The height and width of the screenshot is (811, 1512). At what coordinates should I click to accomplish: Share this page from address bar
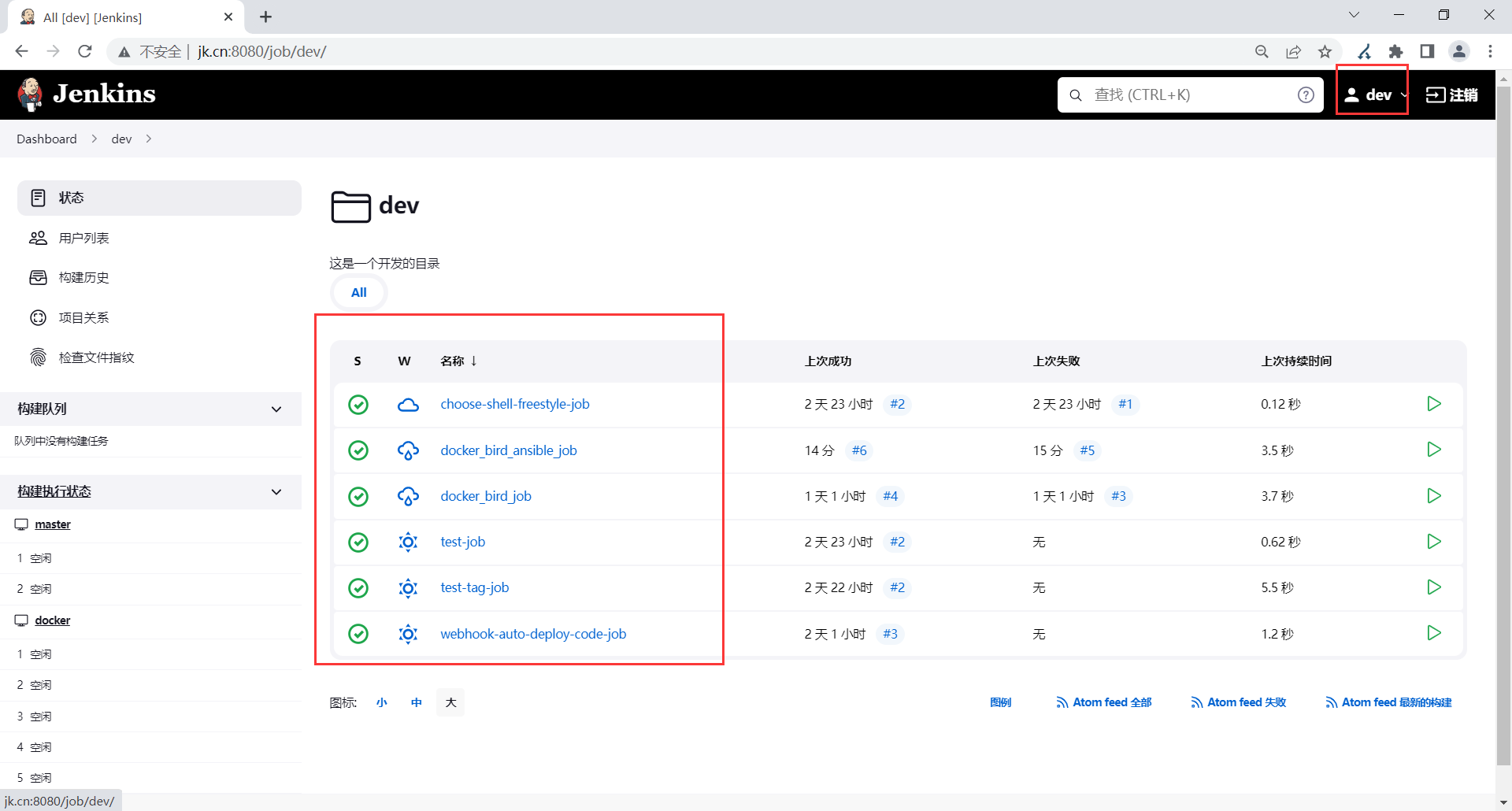tap(1294, 52)
